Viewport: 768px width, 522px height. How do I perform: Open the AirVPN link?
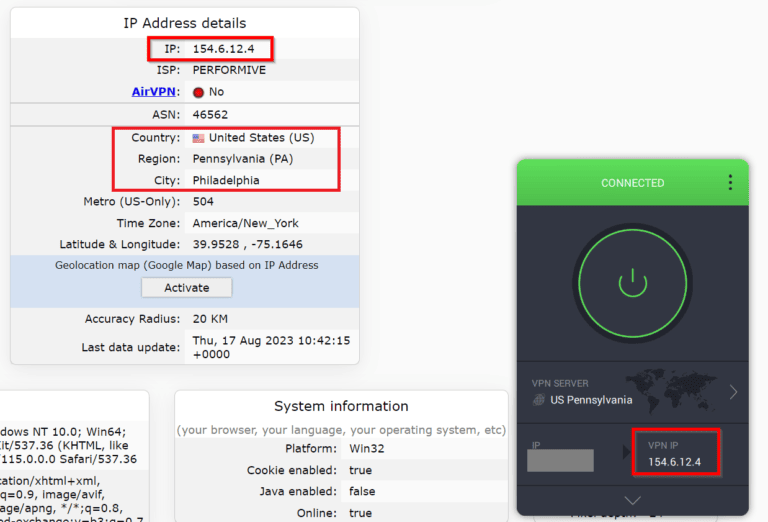[155, 92]
